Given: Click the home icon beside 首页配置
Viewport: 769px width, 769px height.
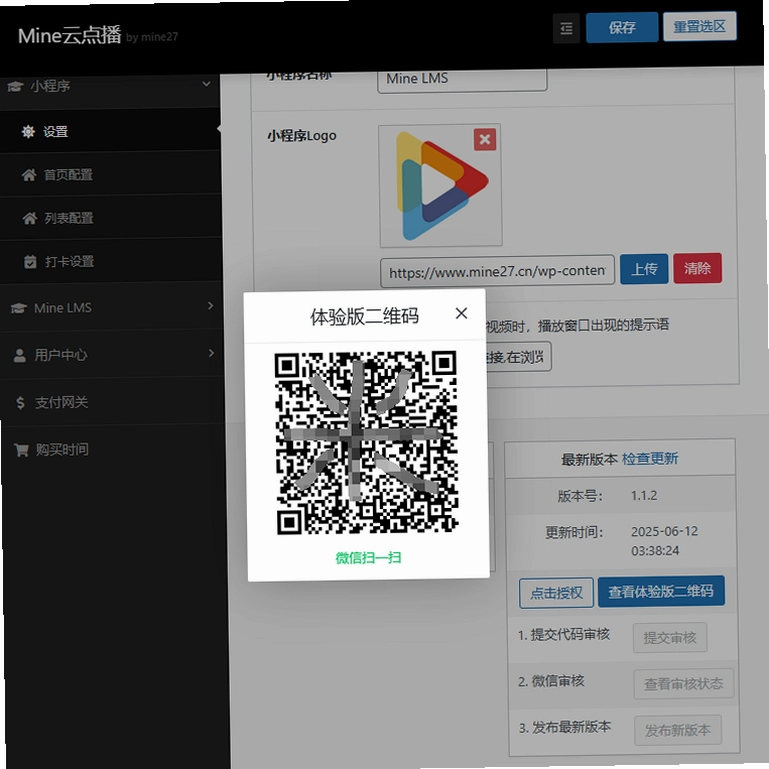Looking at the screenshot, I should (29, 175).
